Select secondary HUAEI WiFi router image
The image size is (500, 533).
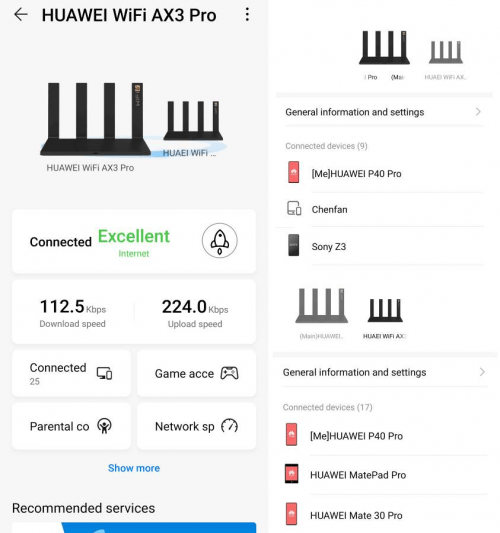(193, 121)
